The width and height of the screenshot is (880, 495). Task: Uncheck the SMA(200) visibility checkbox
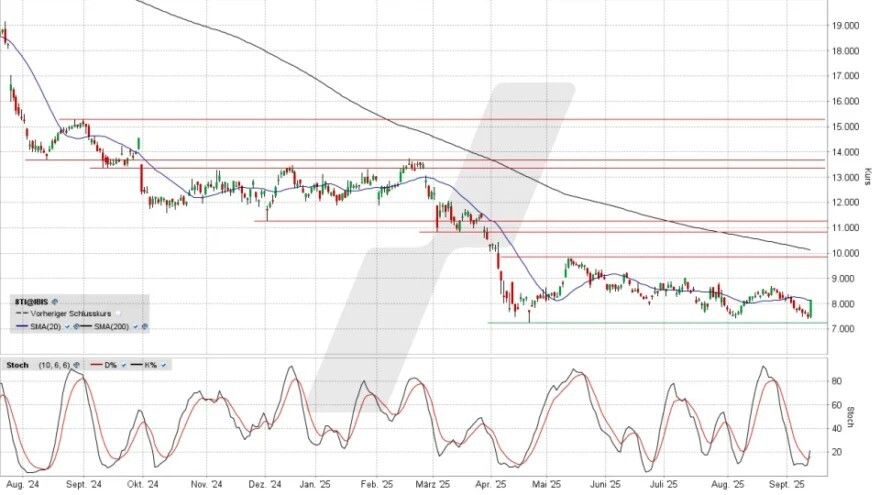pyautogui.click(x=133, y=325)
